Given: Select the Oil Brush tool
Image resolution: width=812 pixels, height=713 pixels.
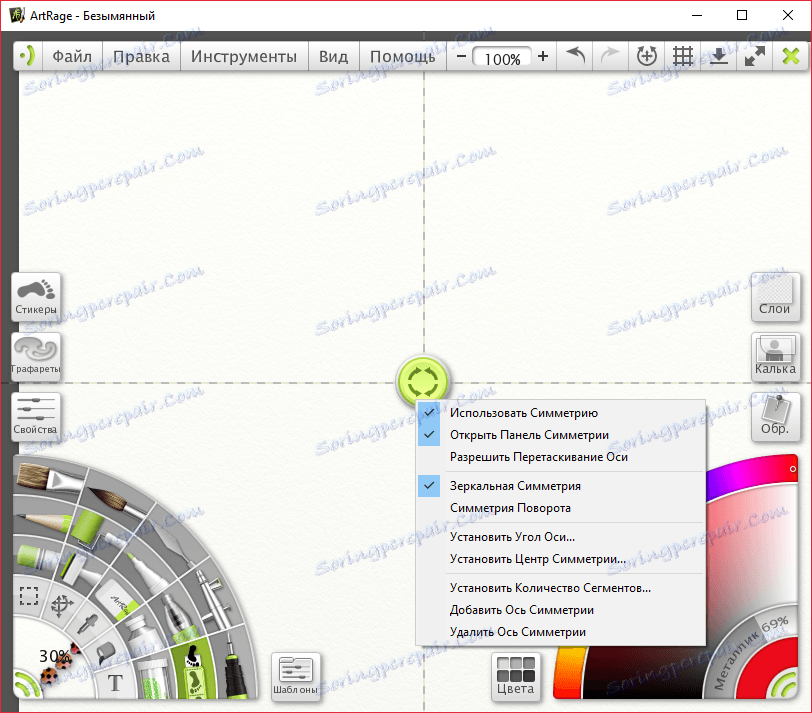Looking at the screenshot, I should 47,479.
